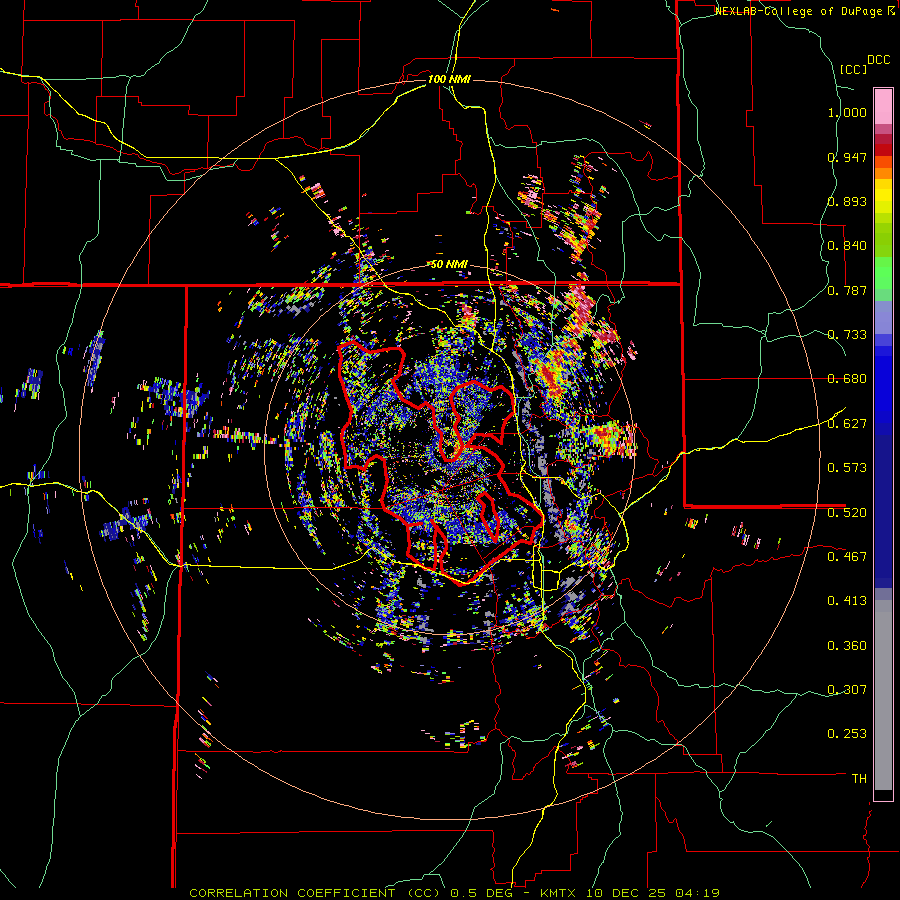Screen dimensions: 900x900
Task: Select the 0.307 scale value label
Action: pos(847,689)
